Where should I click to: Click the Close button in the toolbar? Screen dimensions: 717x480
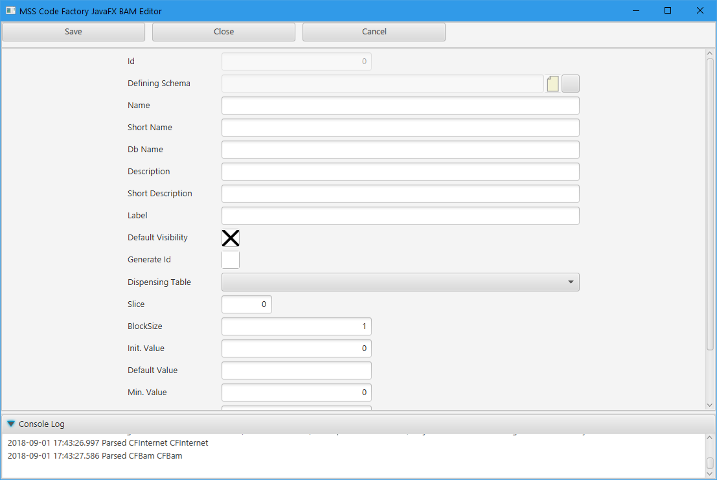tap(224, 32)
